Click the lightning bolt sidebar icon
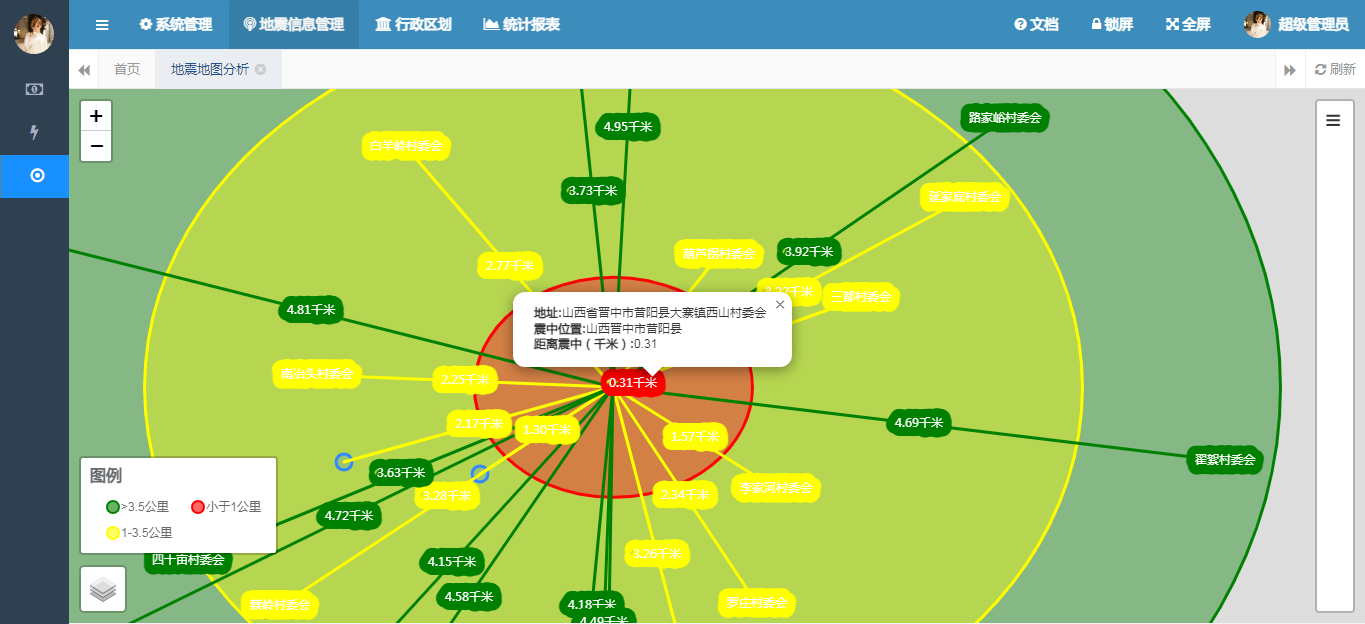The width and height of the screenshot is (1365, 624). click(x=34, y=132)
